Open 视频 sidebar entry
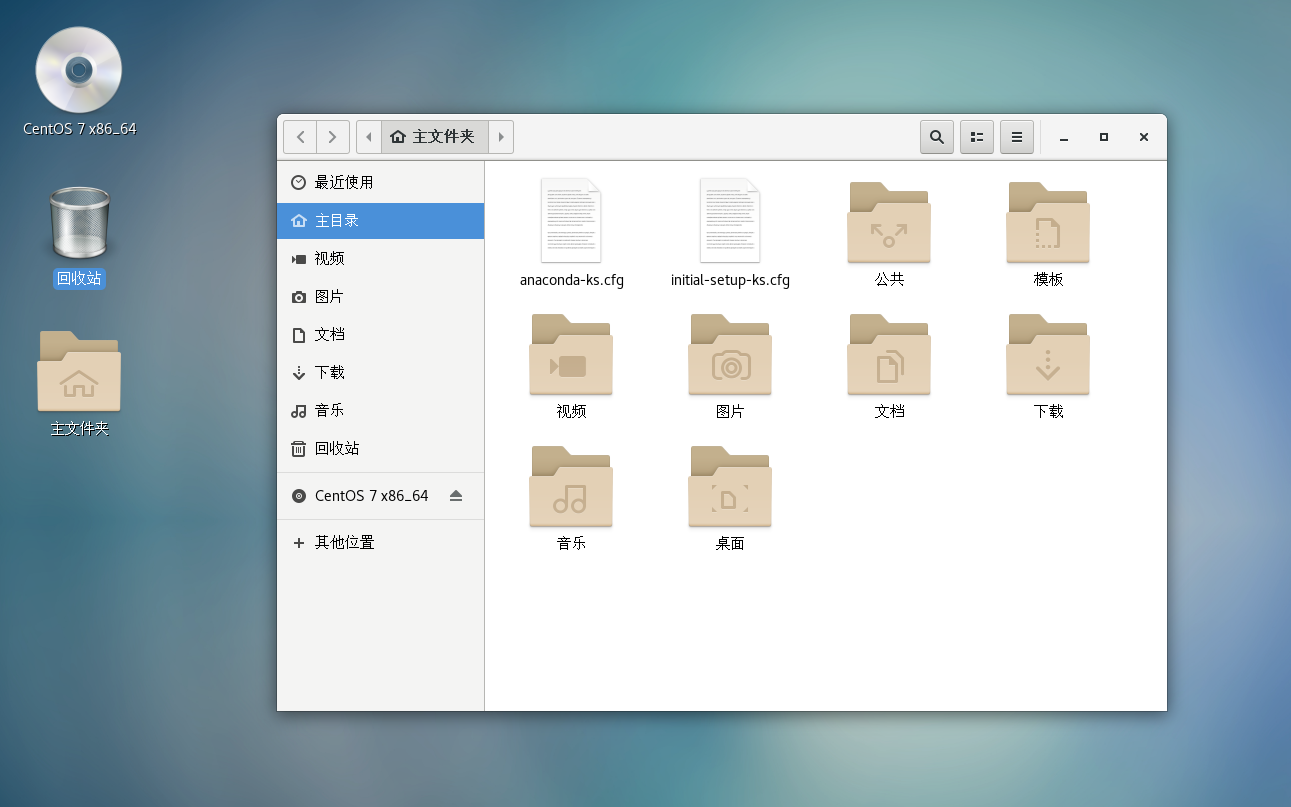This screenshot has height=807, width=1291. tap(380, 258)
